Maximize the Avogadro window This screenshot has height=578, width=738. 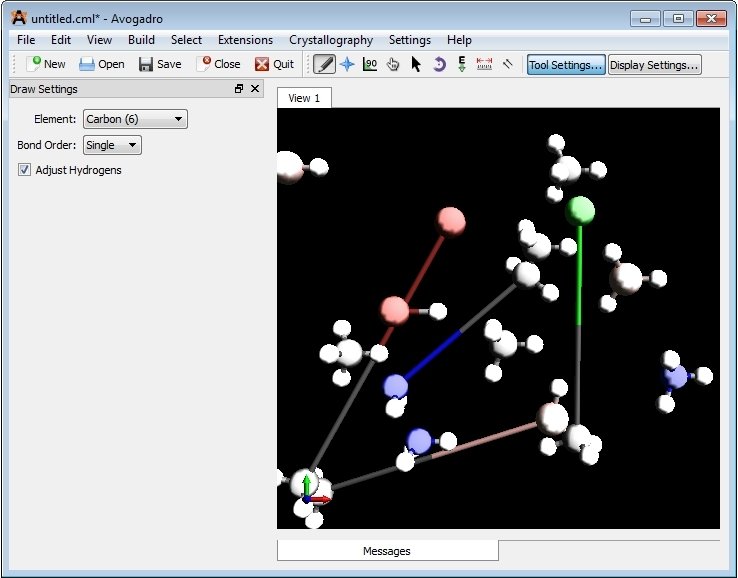click(678, 19)
